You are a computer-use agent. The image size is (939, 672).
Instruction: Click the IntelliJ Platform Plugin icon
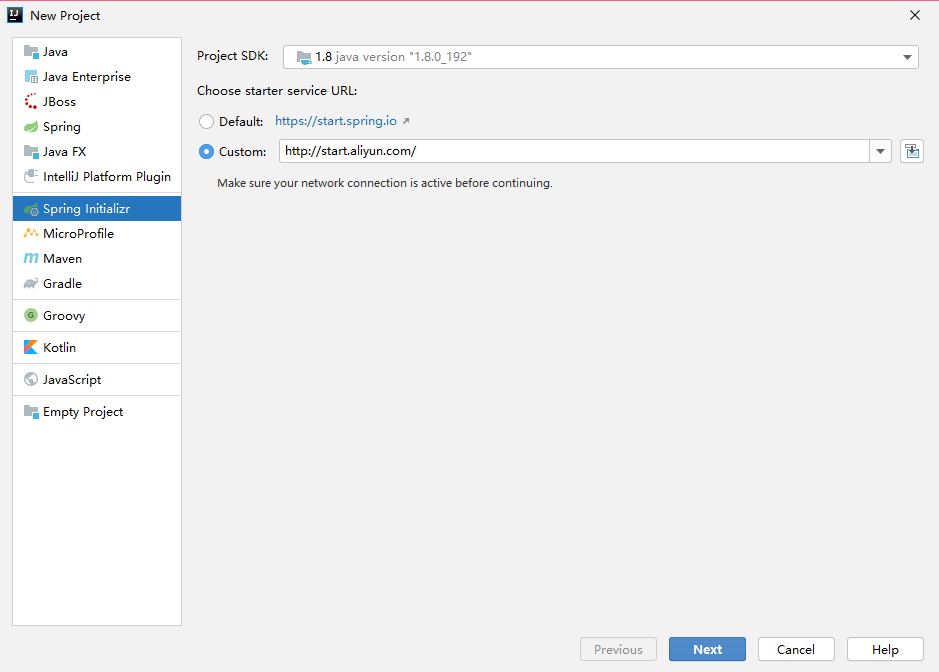[x=31, y=177]
